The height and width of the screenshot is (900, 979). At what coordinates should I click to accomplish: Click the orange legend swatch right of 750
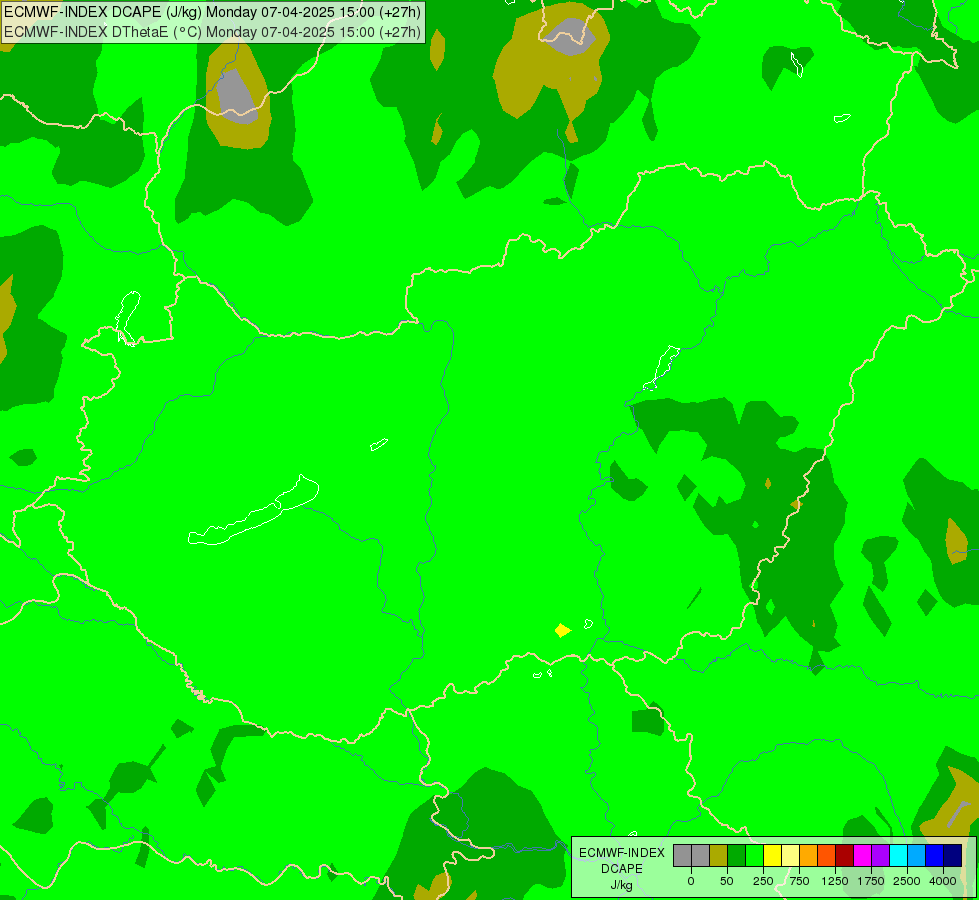click(809, 855)
